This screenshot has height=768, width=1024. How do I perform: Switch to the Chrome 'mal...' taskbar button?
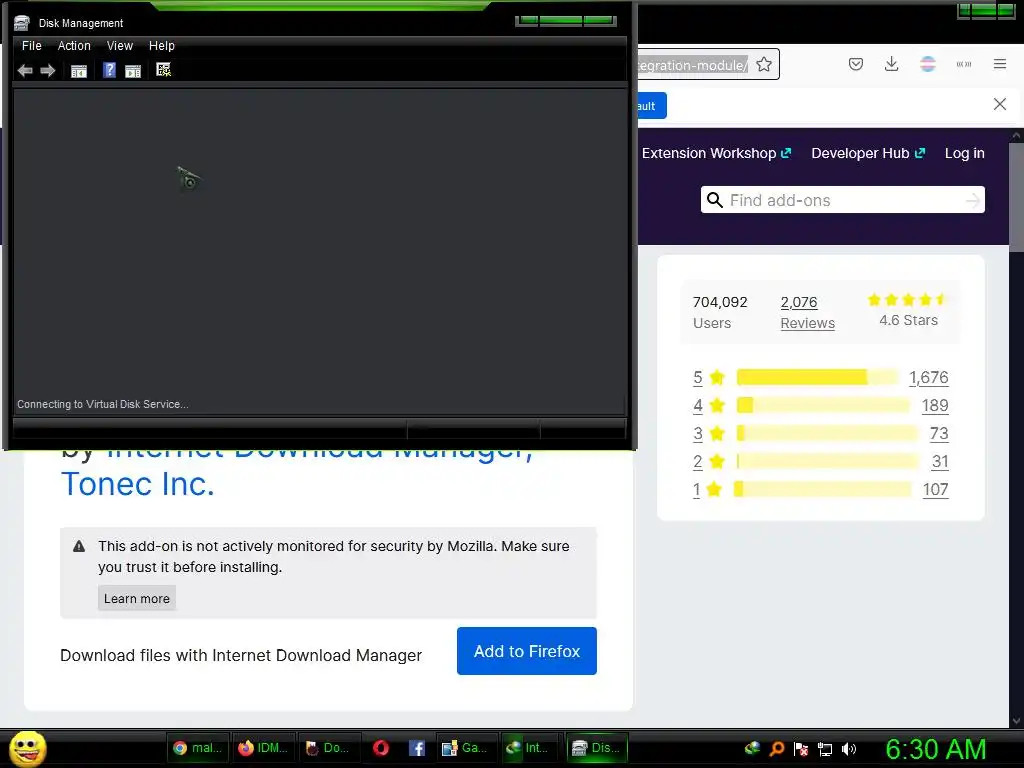198,748
